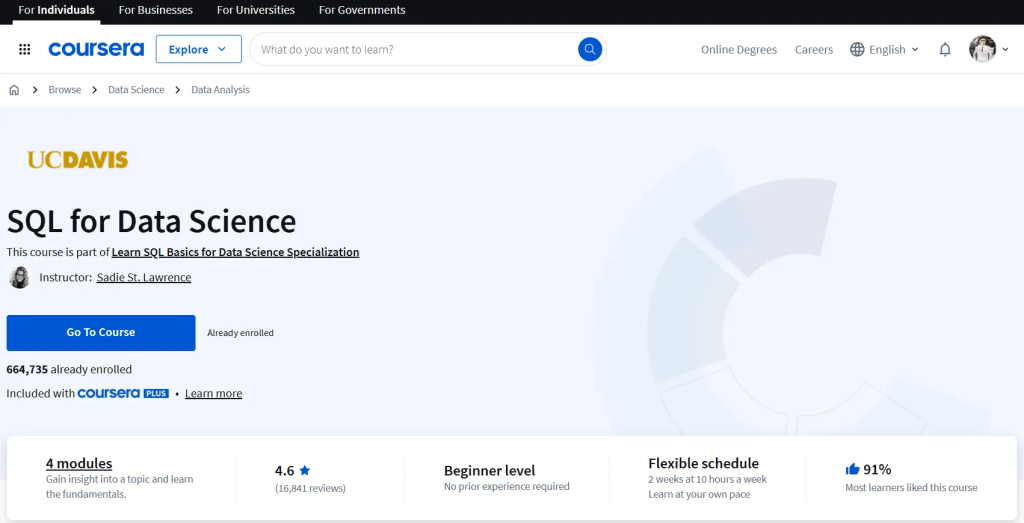Go to the Data Science breadcrumb
Image resolution: width=1024 pixels, height=523 pixels.
pyautogui.click(x=136, y=90)
